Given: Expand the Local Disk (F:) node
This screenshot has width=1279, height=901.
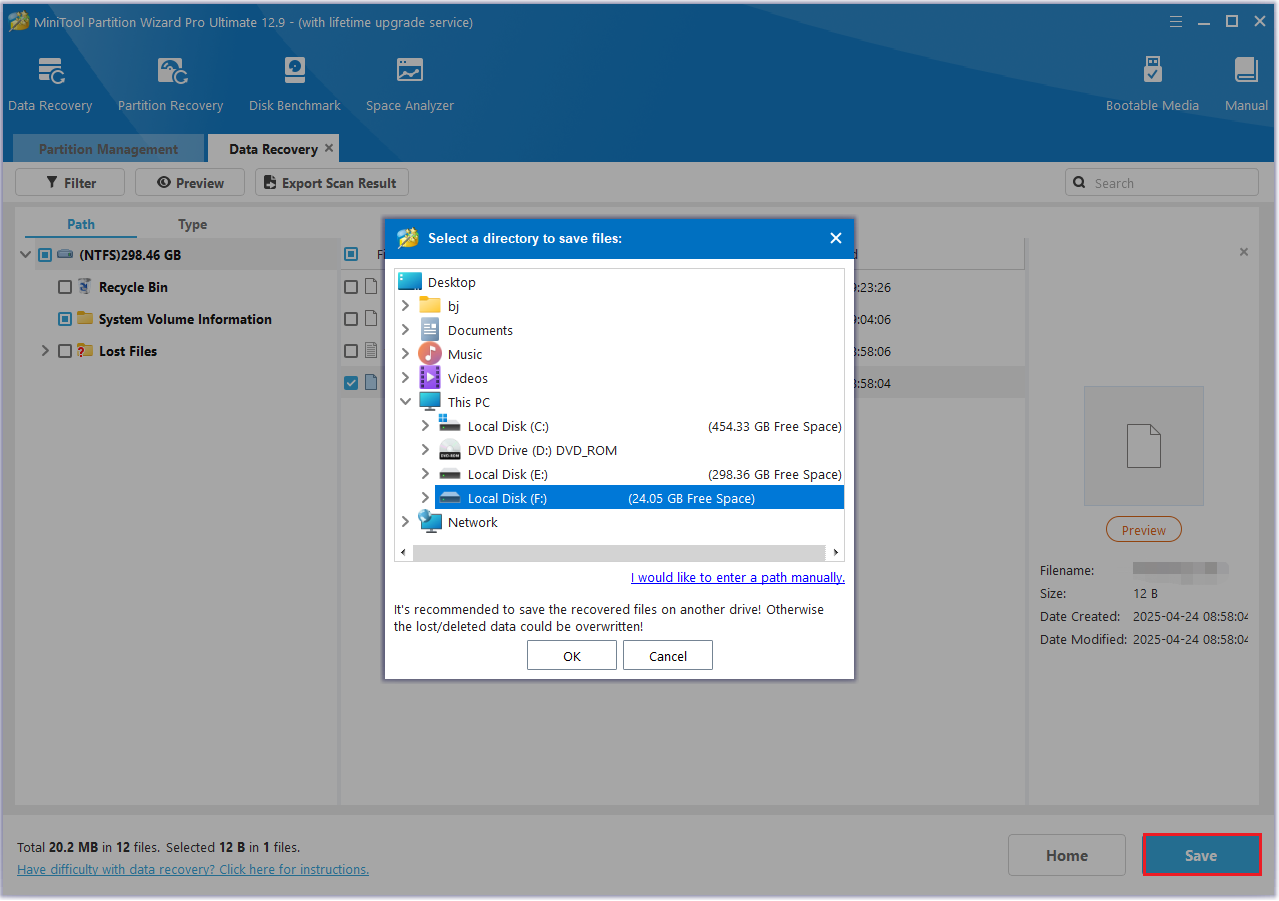Looking at the screenshot, I should pyautogui.click(x=425, y=498).
